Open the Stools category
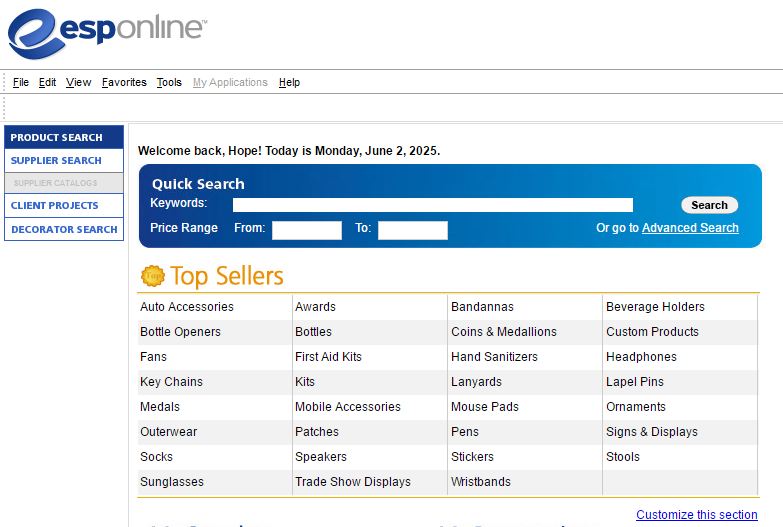 click(x=623, y=457)
